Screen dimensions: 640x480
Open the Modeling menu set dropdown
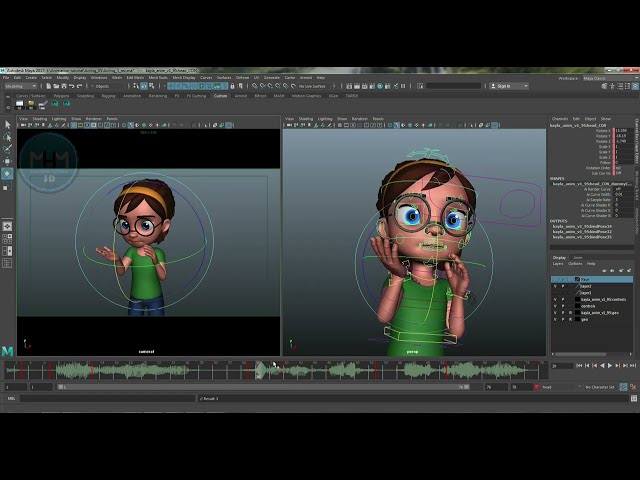[x=20, y=86]
